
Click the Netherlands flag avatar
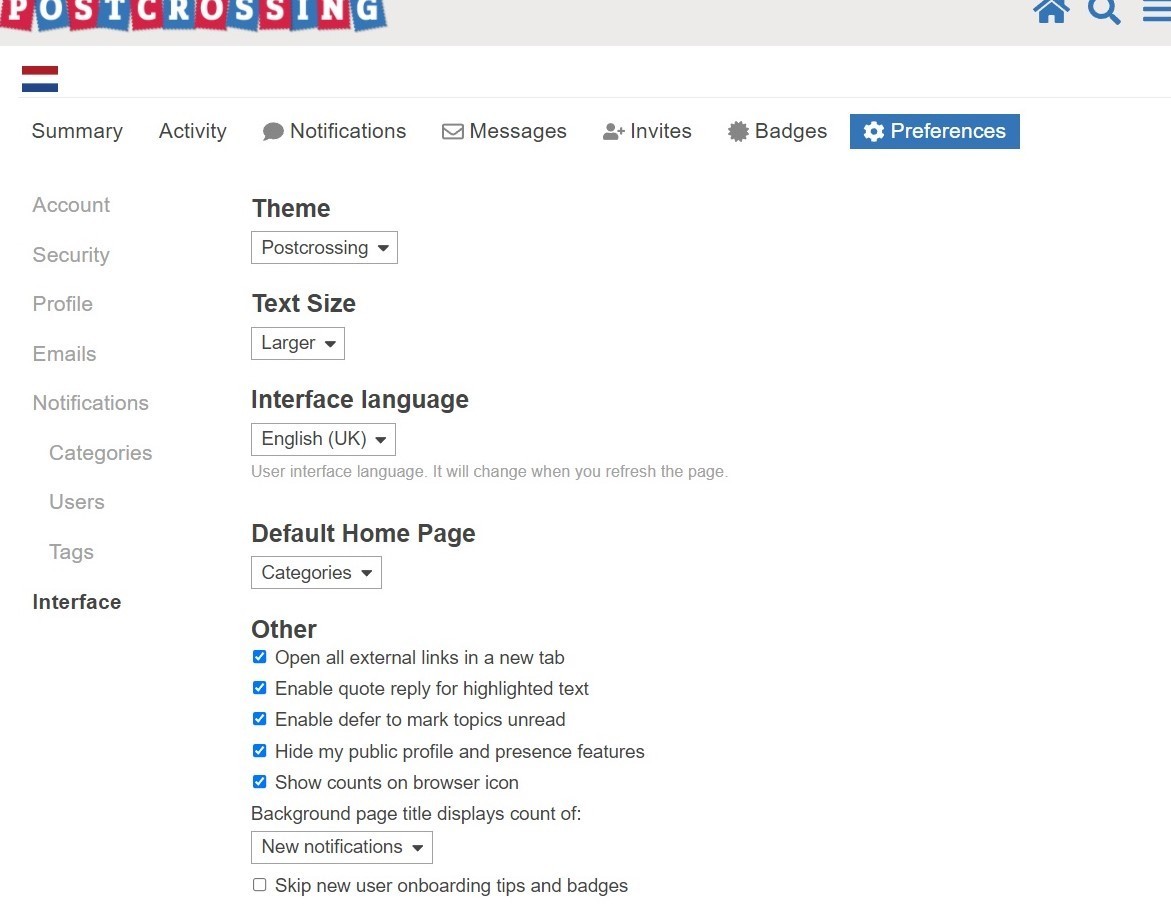click(x=40, y=79)
